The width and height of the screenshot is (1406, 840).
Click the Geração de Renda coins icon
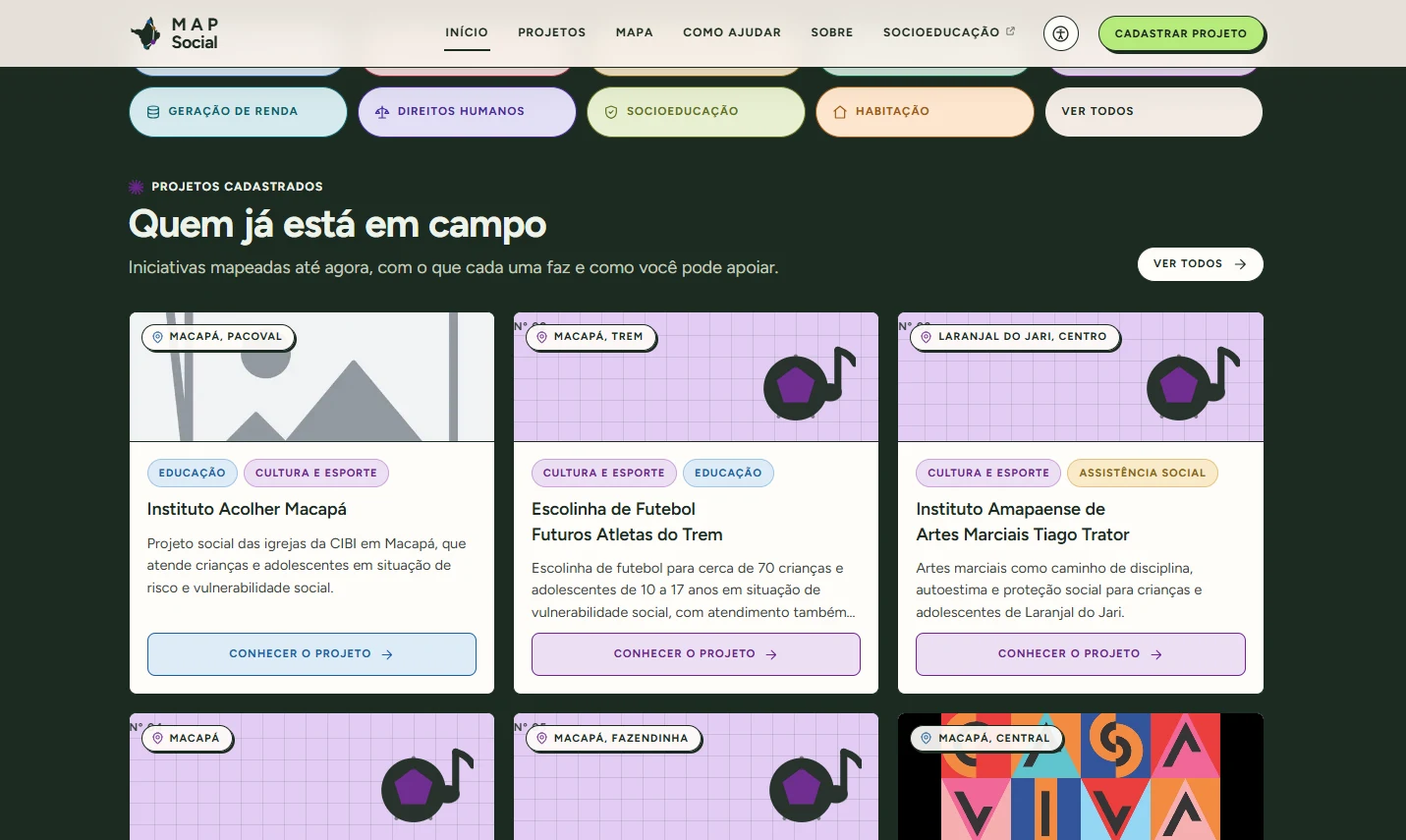[x=153, y=112]
